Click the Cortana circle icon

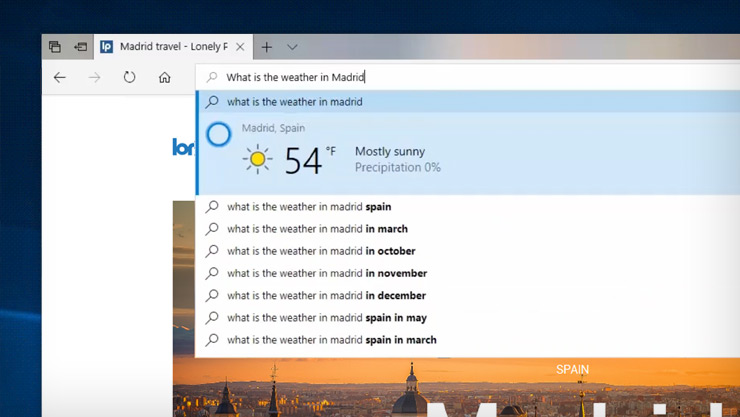point(219,134)
